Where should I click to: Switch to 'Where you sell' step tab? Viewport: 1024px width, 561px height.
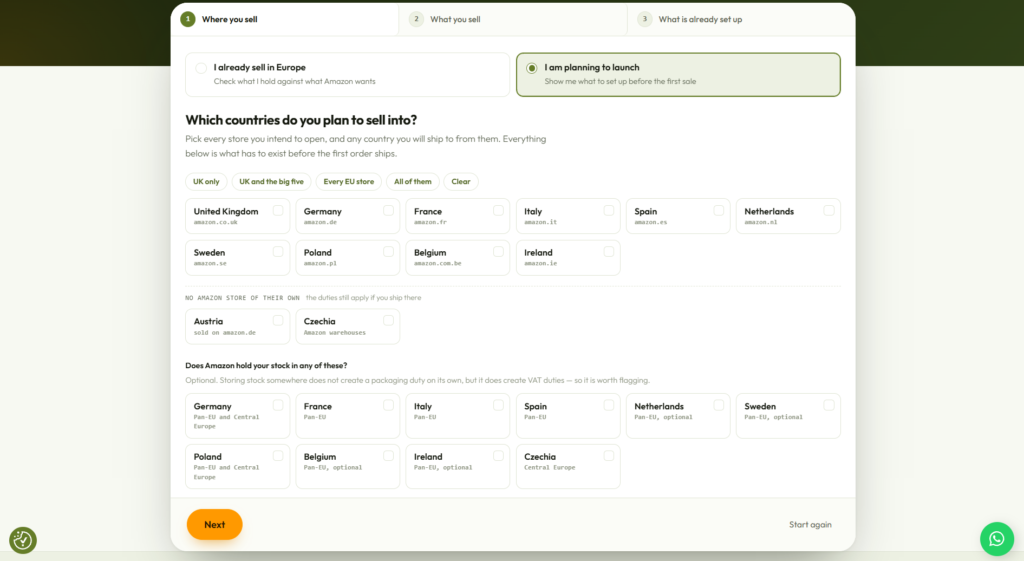[285, 19]
